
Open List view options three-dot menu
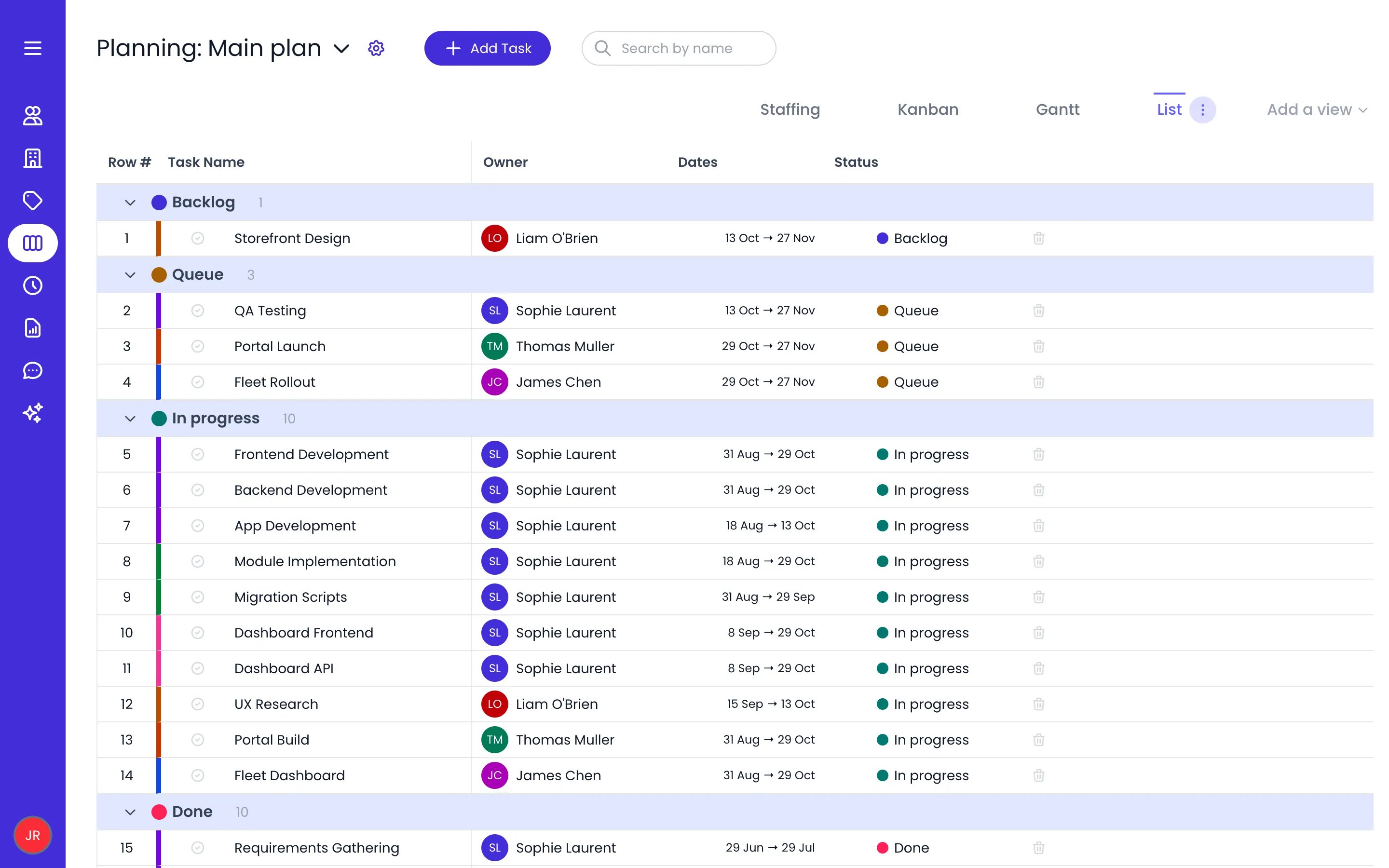point(1202,109)
